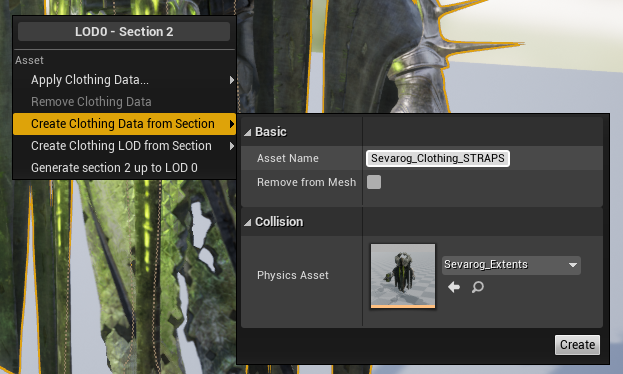Click the Asset Name property label
The image size is (623, 374).
[x=288, y=158]
